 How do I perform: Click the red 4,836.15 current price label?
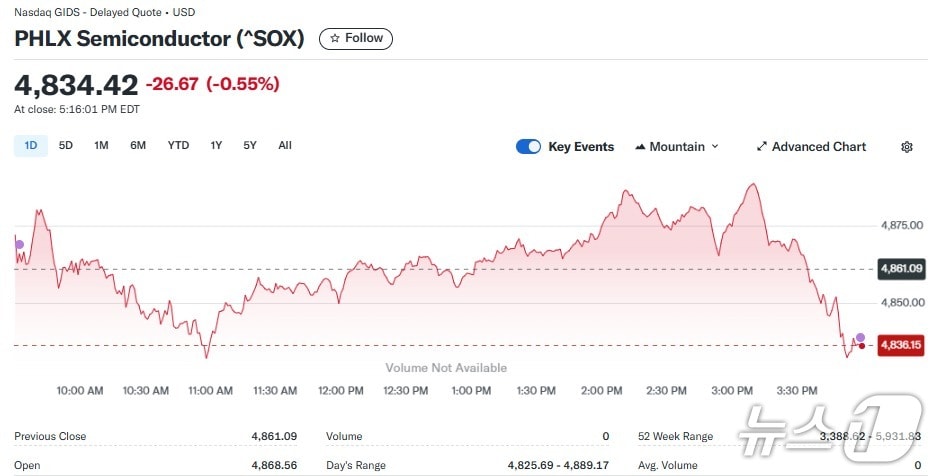tap(900, 345)
